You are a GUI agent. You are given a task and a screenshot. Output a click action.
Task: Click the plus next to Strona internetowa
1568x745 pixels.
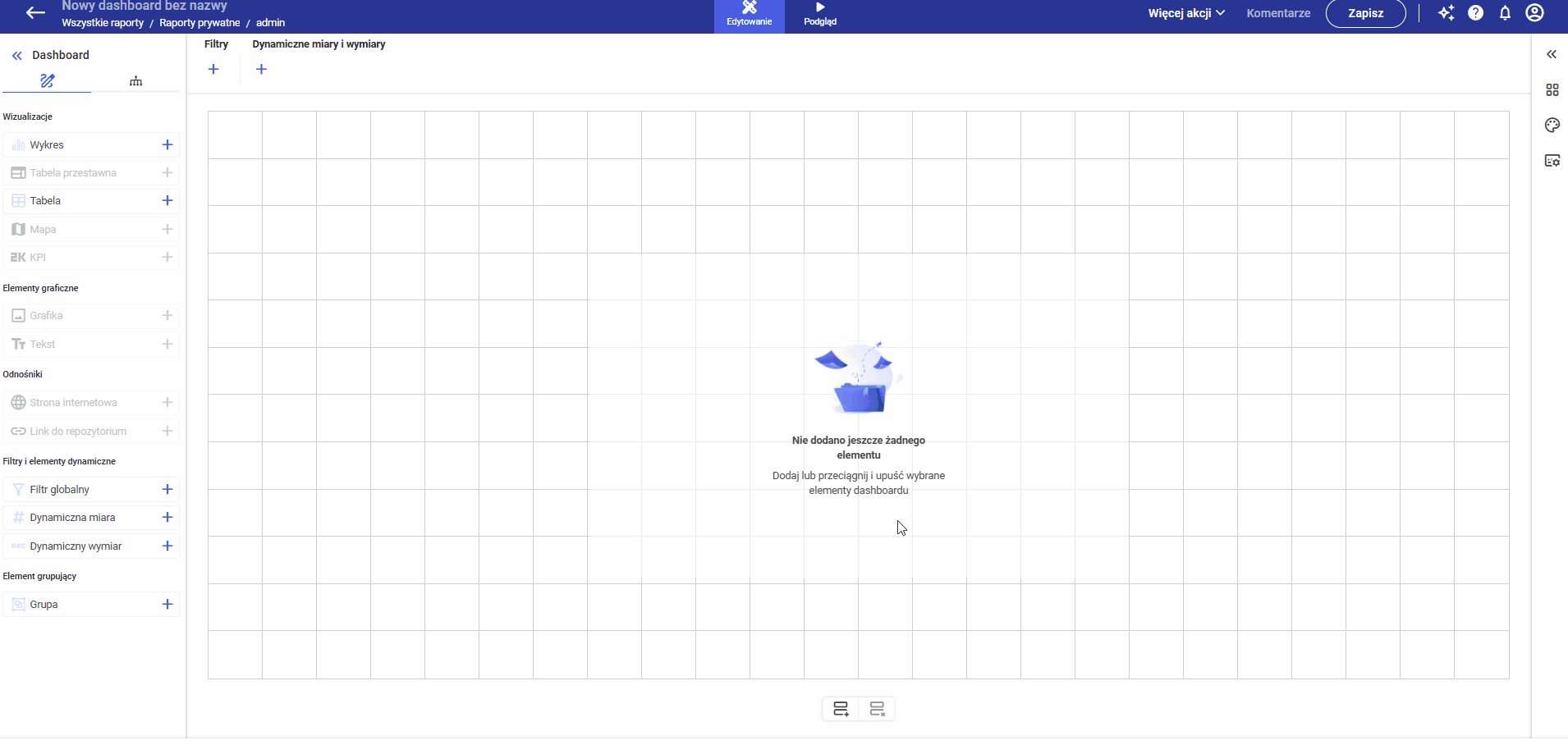pos(167,402)
